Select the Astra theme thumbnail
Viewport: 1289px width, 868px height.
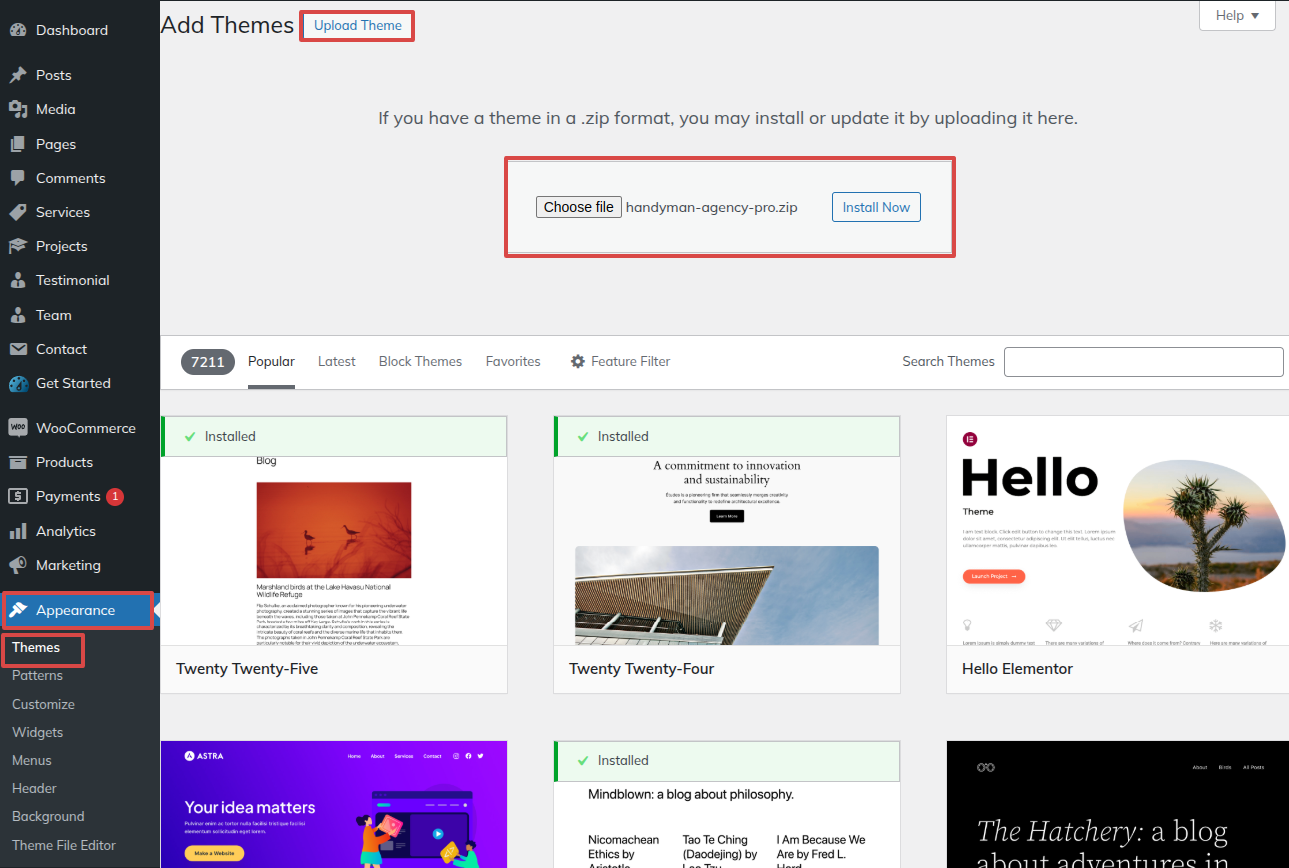(x=334, y=804)
